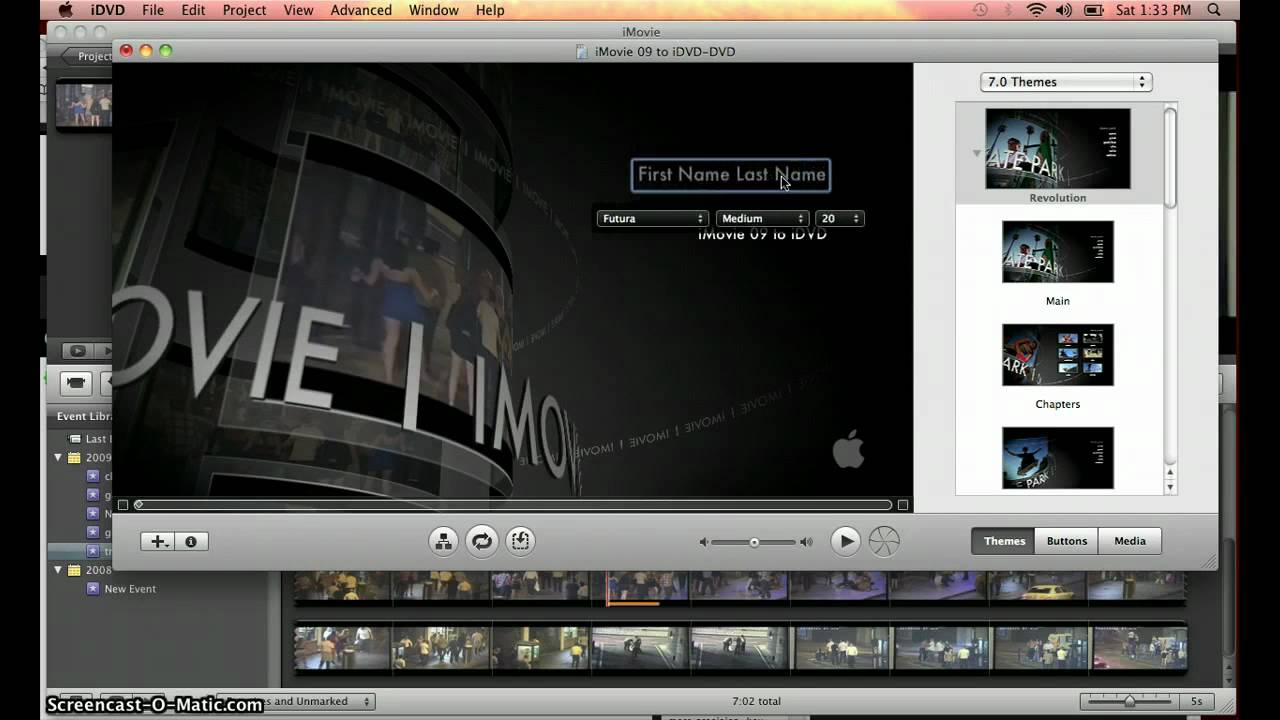The width and height of the screenshot is (1280, 720).
Task: Open the Project menu
Action: (x=244, y=10)
